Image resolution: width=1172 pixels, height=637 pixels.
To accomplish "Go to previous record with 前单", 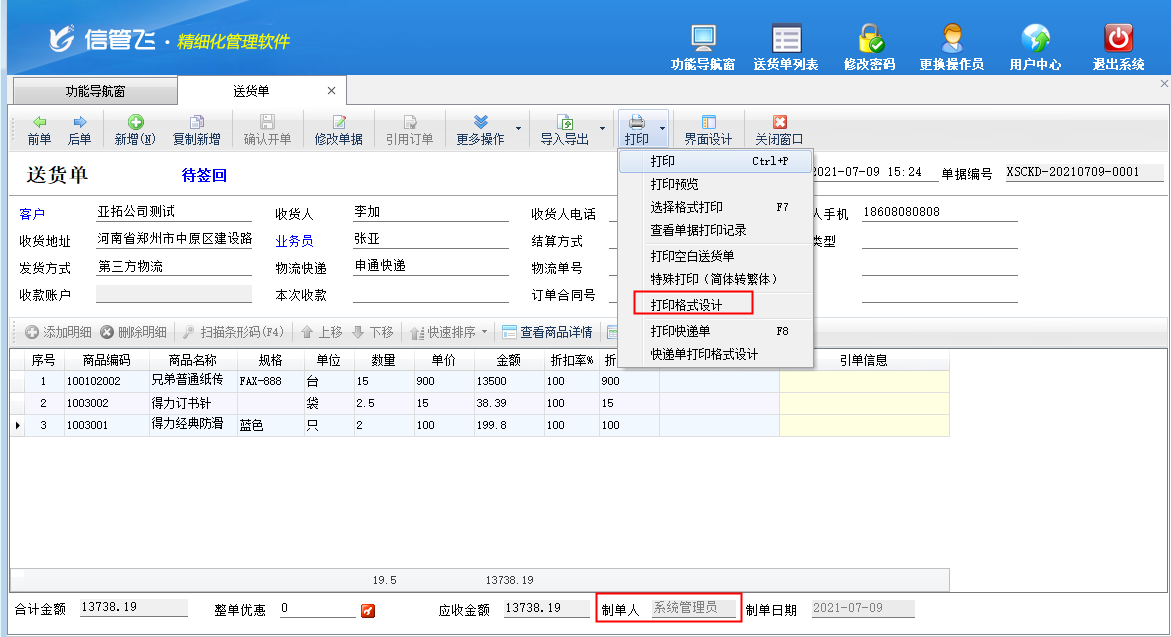I will tap(39, 129).
